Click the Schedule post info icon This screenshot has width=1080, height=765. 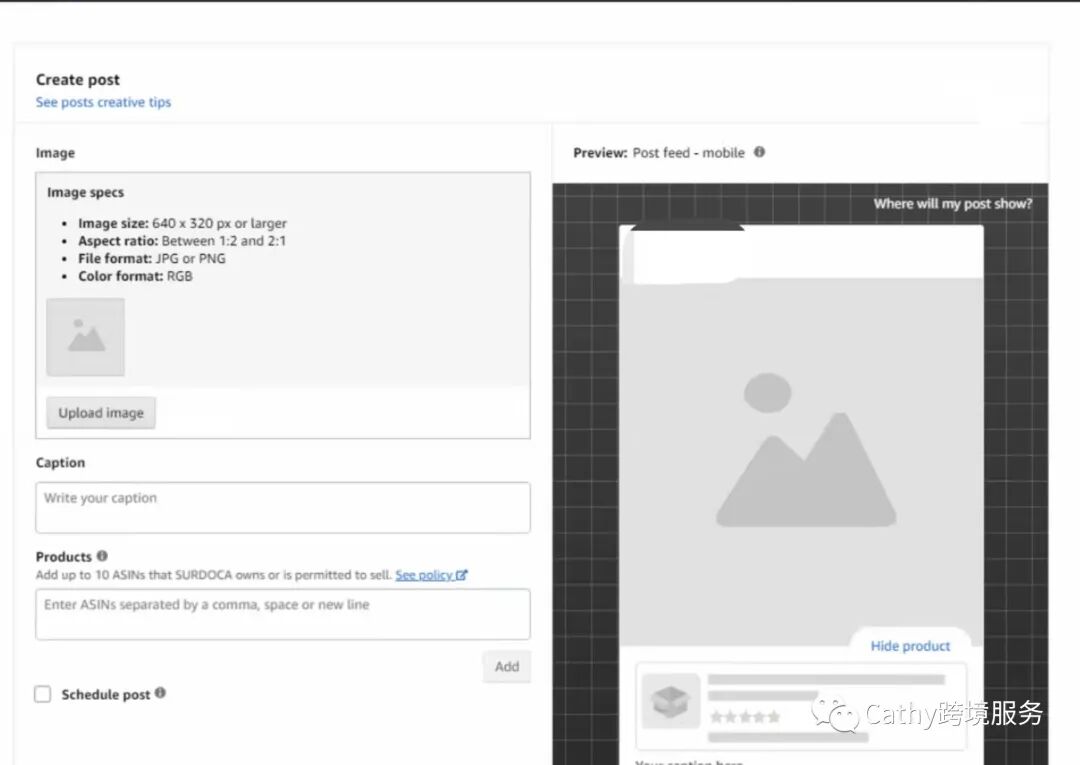point(160,693)
